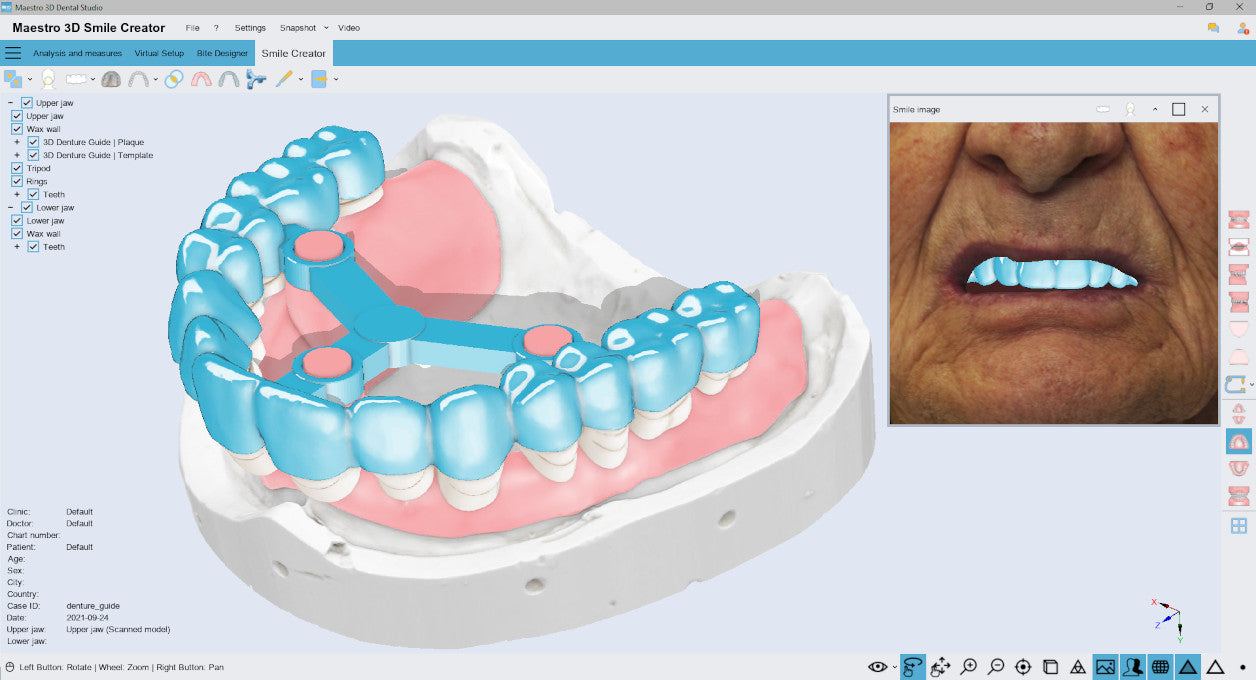Zoom out with the magnifier minus
Viewport: 1256px width, 680px height.
tap(996, 667)
